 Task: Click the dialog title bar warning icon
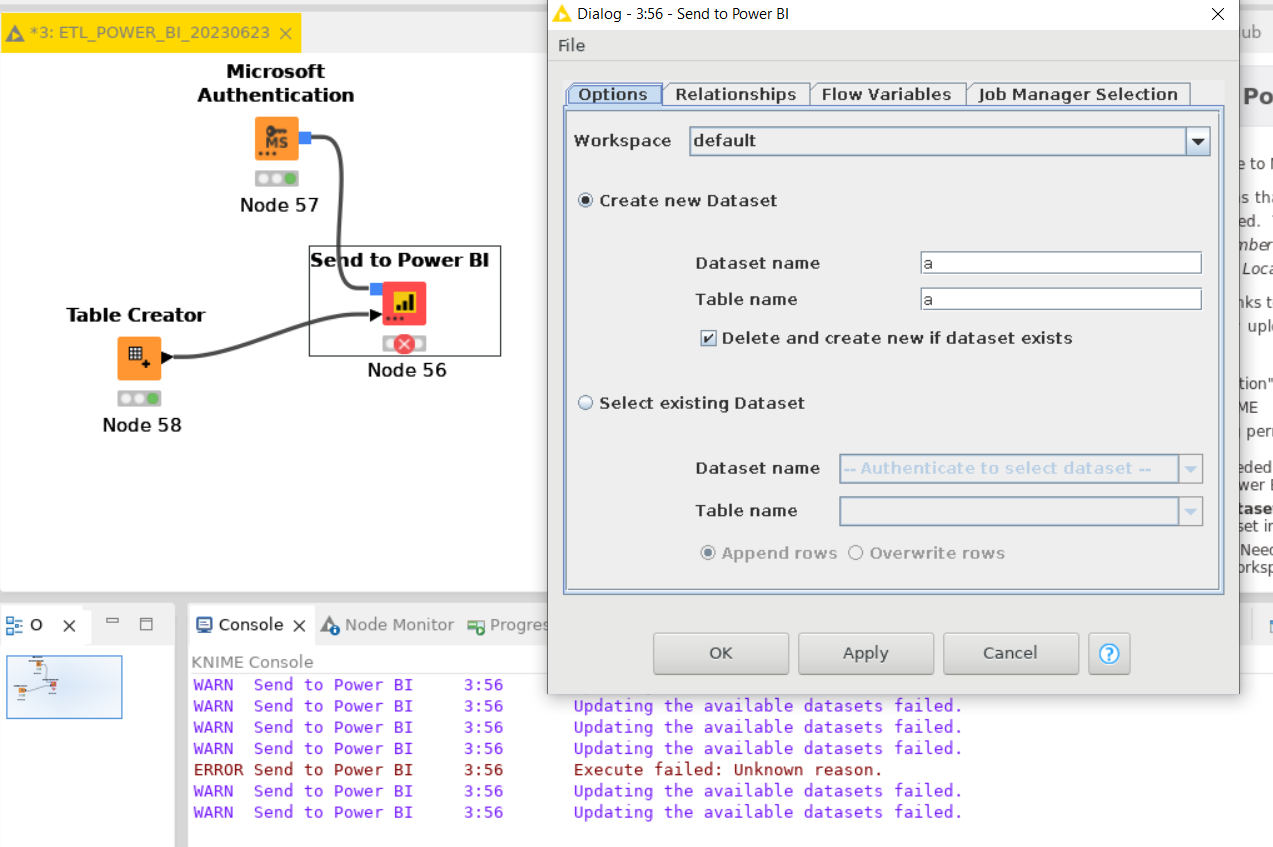562,14
